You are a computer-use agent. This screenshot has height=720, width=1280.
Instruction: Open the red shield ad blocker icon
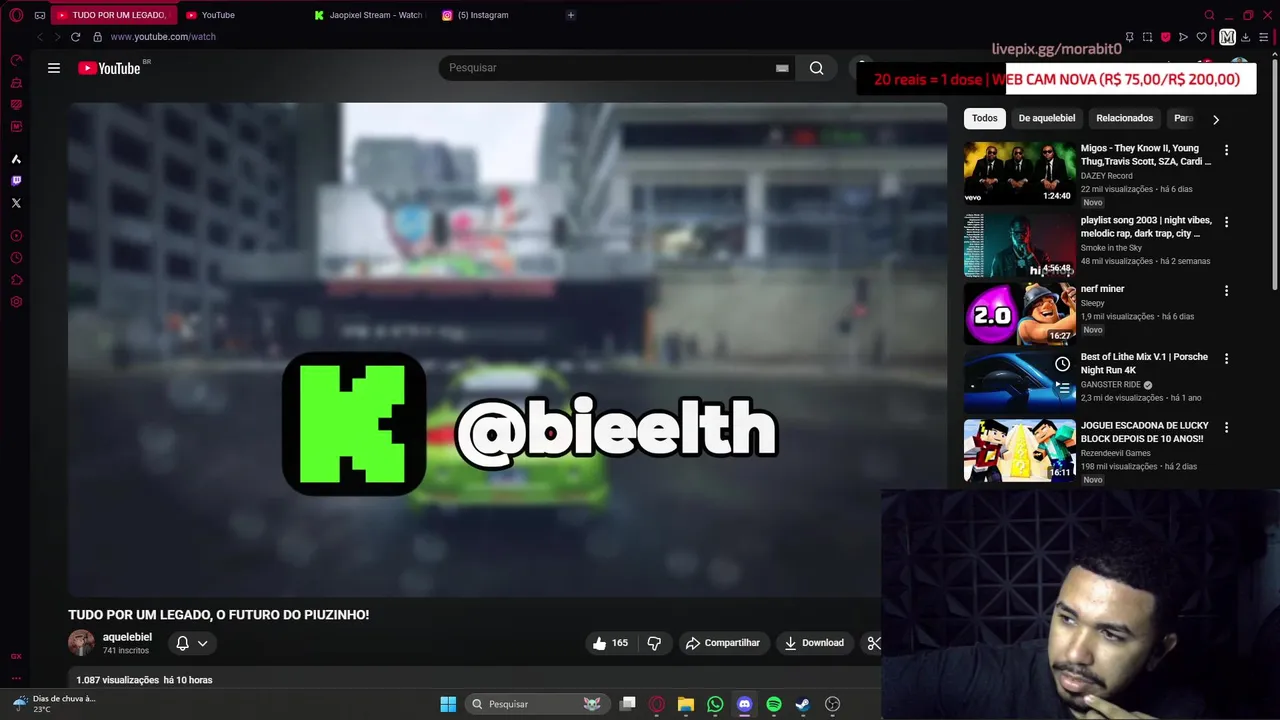tap(1165, 37)
